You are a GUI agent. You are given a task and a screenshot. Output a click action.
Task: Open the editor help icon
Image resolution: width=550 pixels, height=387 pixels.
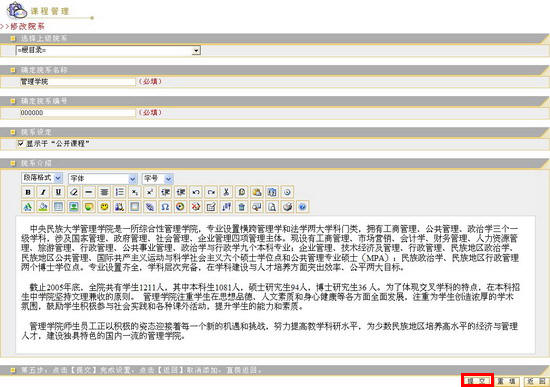coord(302,207)
